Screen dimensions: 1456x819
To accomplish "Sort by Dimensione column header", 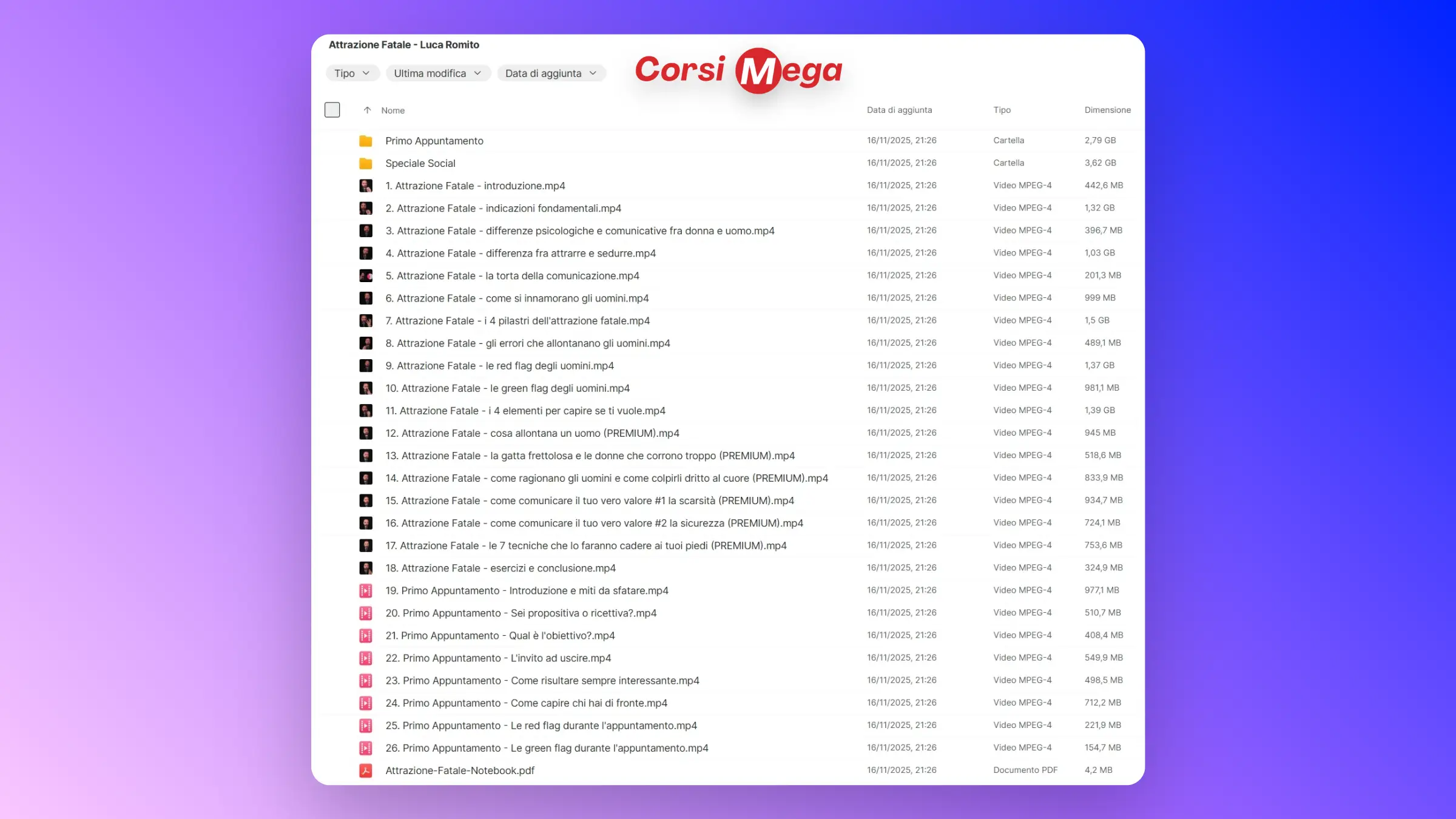I will coord(1107,110).
